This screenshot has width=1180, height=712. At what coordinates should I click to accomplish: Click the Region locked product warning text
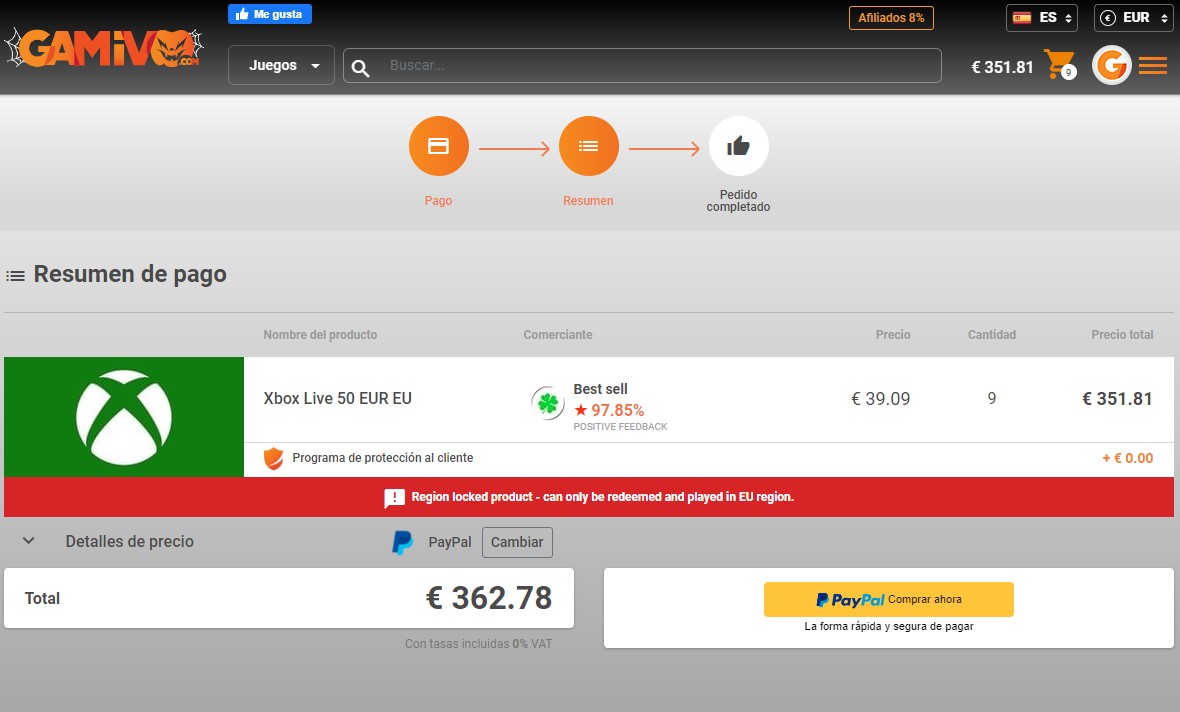tap(602, 497)
